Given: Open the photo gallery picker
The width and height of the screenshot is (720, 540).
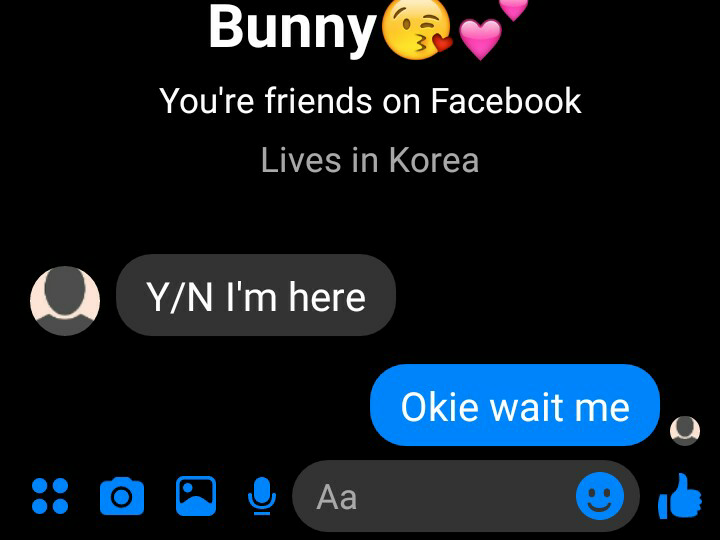Looking at the screenshot, I should [x=196, y=496].
